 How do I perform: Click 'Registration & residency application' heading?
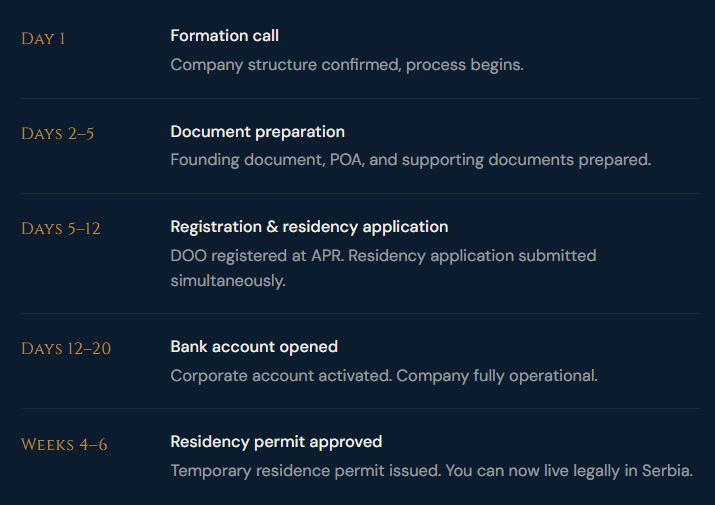coord(309,226)
